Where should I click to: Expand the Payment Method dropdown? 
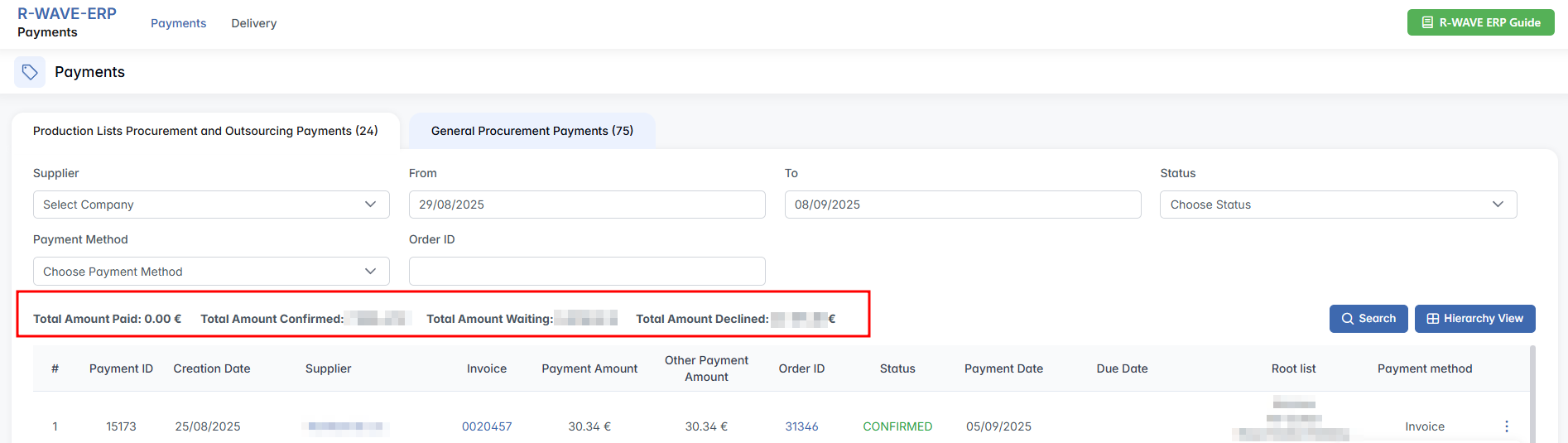pyautogui.click(x=211, y=272)
